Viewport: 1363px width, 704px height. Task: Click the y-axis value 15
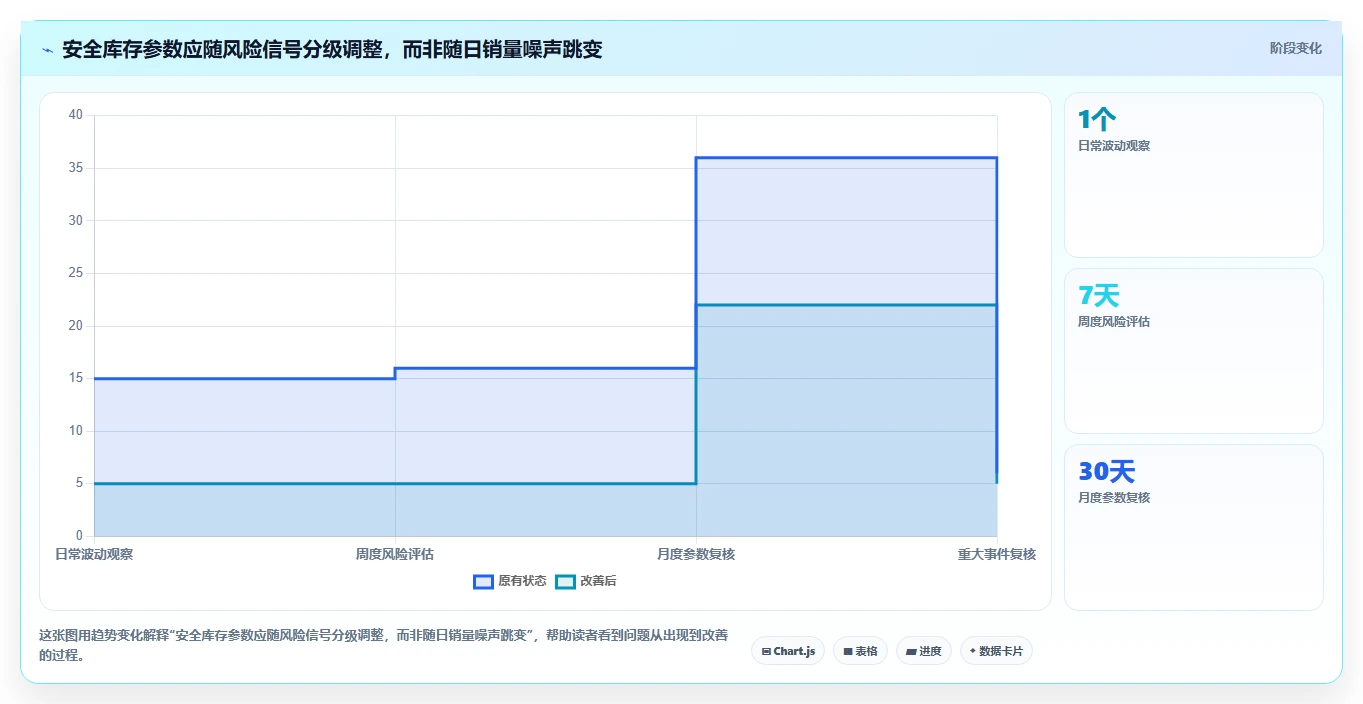tap(76, 378)
